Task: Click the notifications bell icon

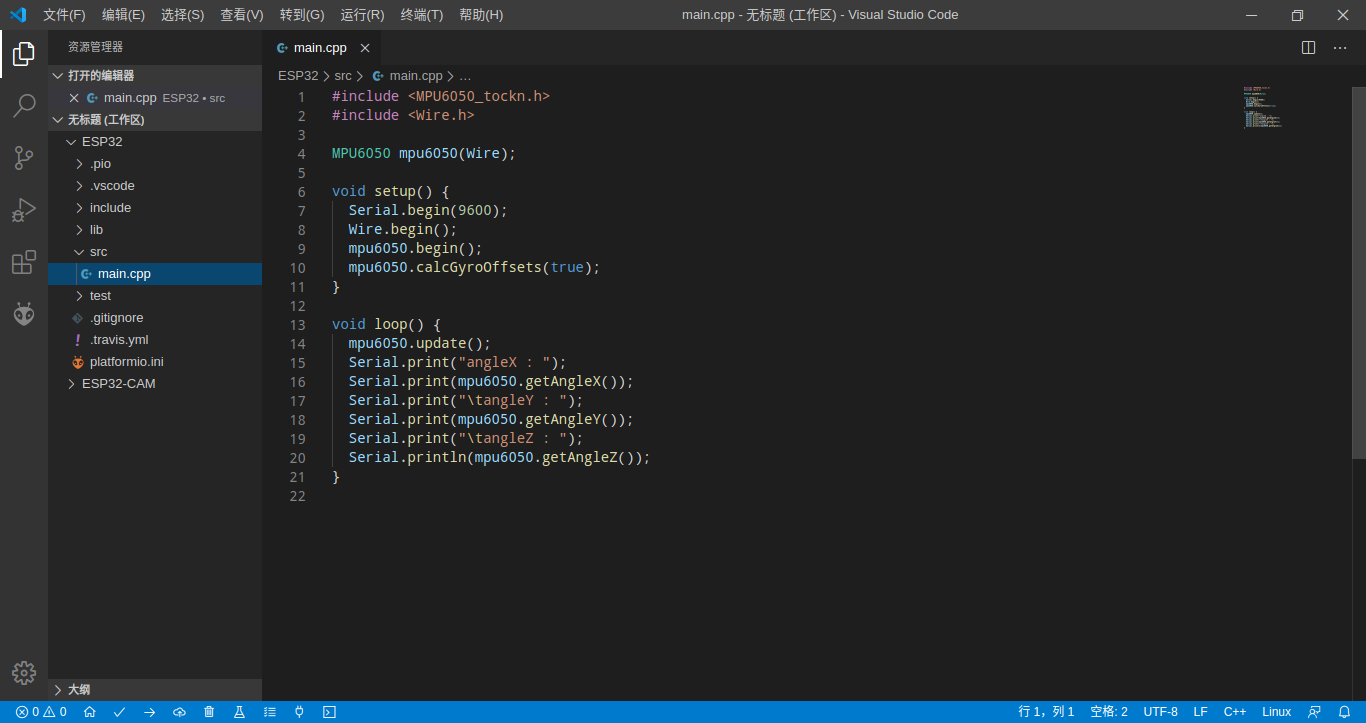Action: [x=1344, y=712]
